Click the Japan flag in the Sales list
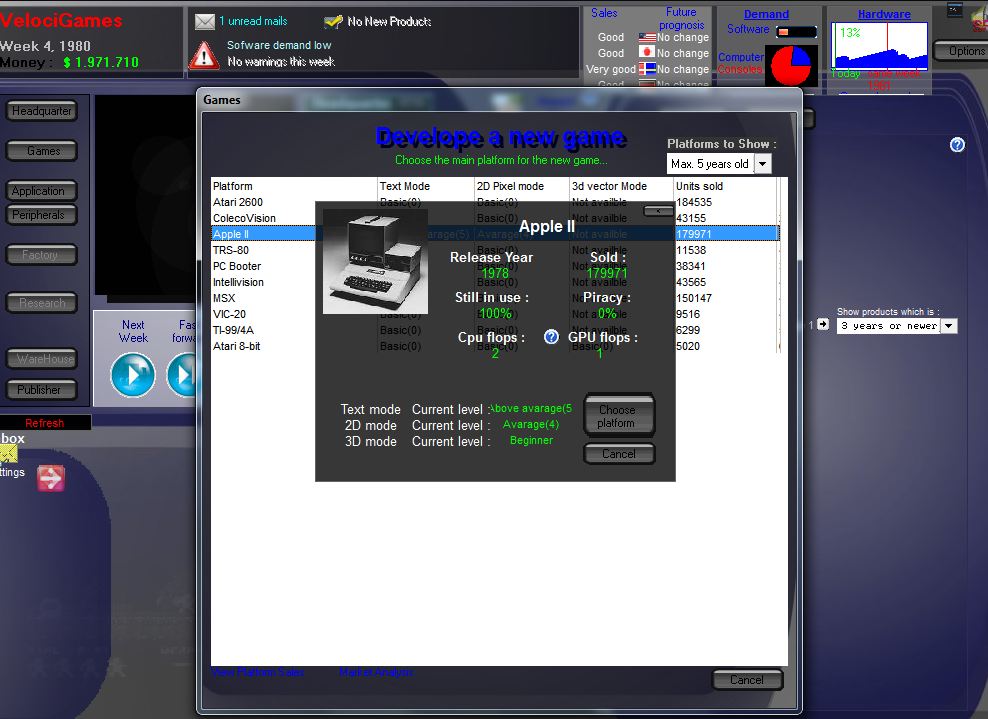The image size is (988, 719). (x=647, y=52)
